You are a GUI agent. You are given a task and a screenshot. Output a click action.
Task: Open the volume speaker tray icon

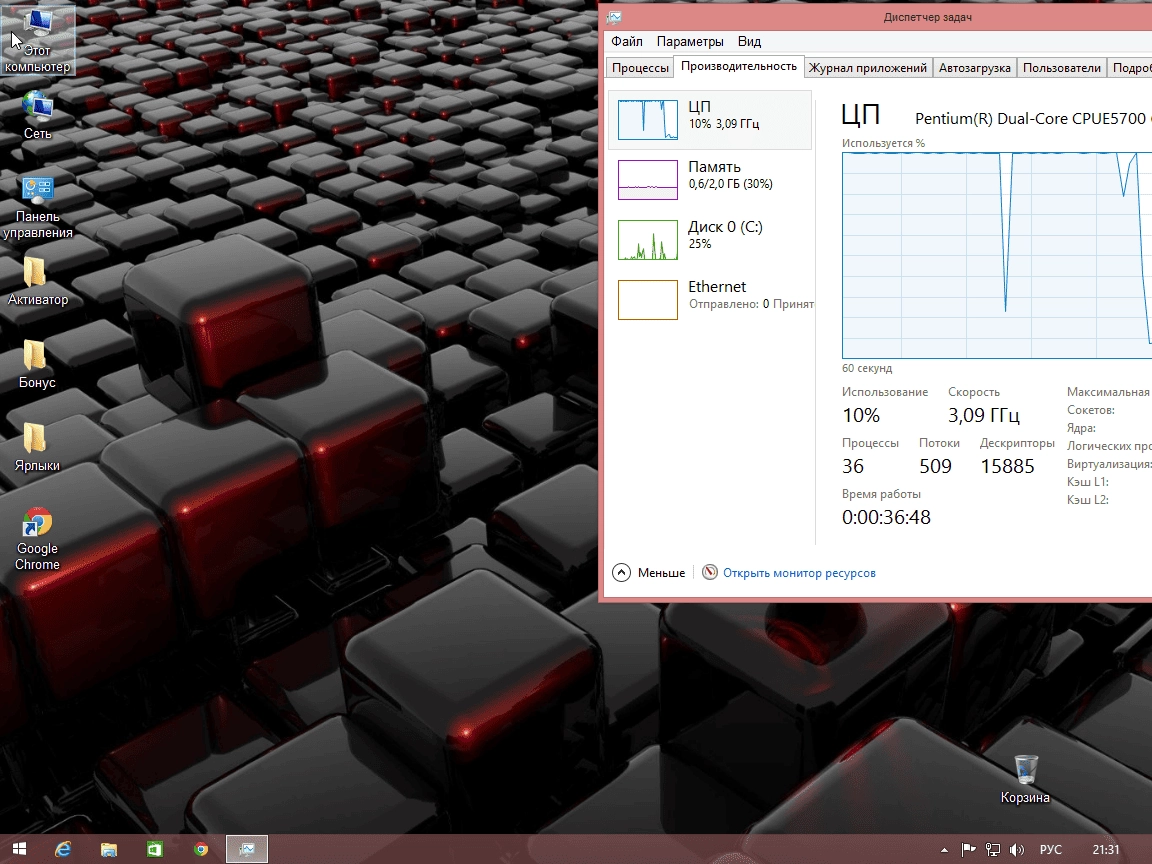(1017, 850)
